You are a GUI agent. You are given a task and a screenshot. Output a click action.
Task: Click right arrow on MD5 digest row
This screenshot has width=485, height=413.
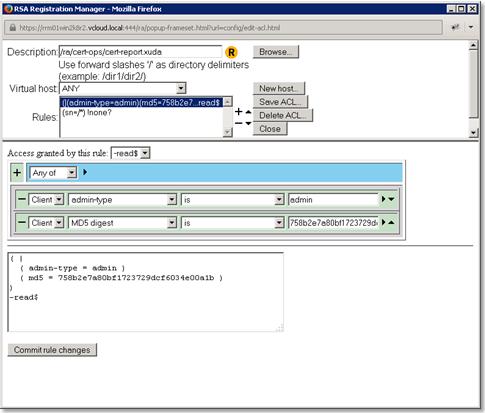click(x=383, y=222)
